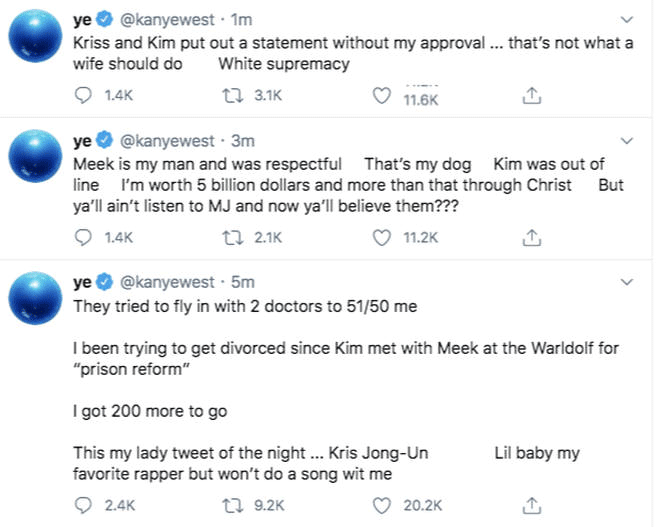Like the tweet with 20.2K likes
Viewport: 660px width, 527px height.
pyautogui.click(x=380, y=503)
